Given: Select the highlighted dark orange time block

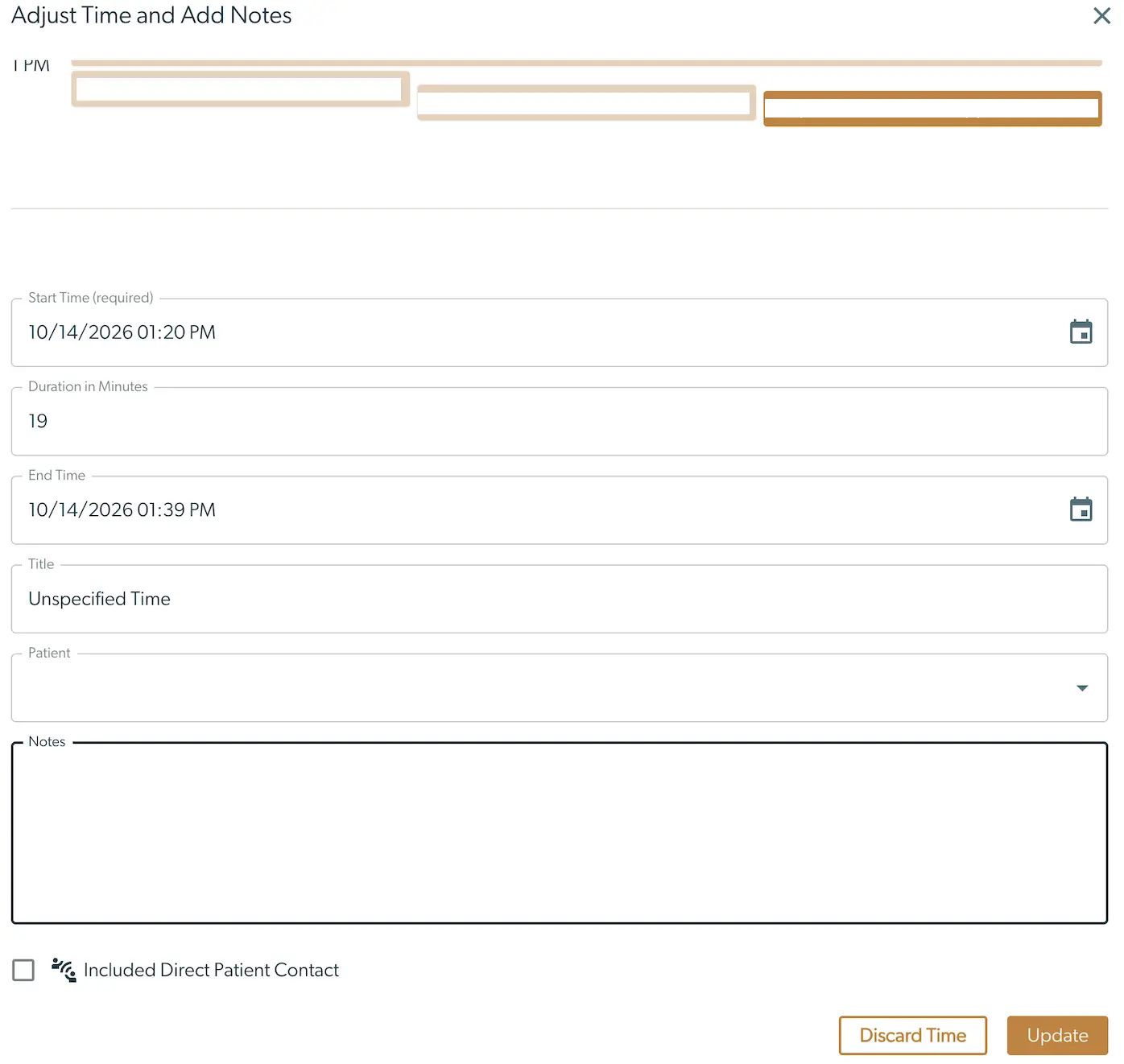Looking at the screenshot, I should [x=932, y=109].
